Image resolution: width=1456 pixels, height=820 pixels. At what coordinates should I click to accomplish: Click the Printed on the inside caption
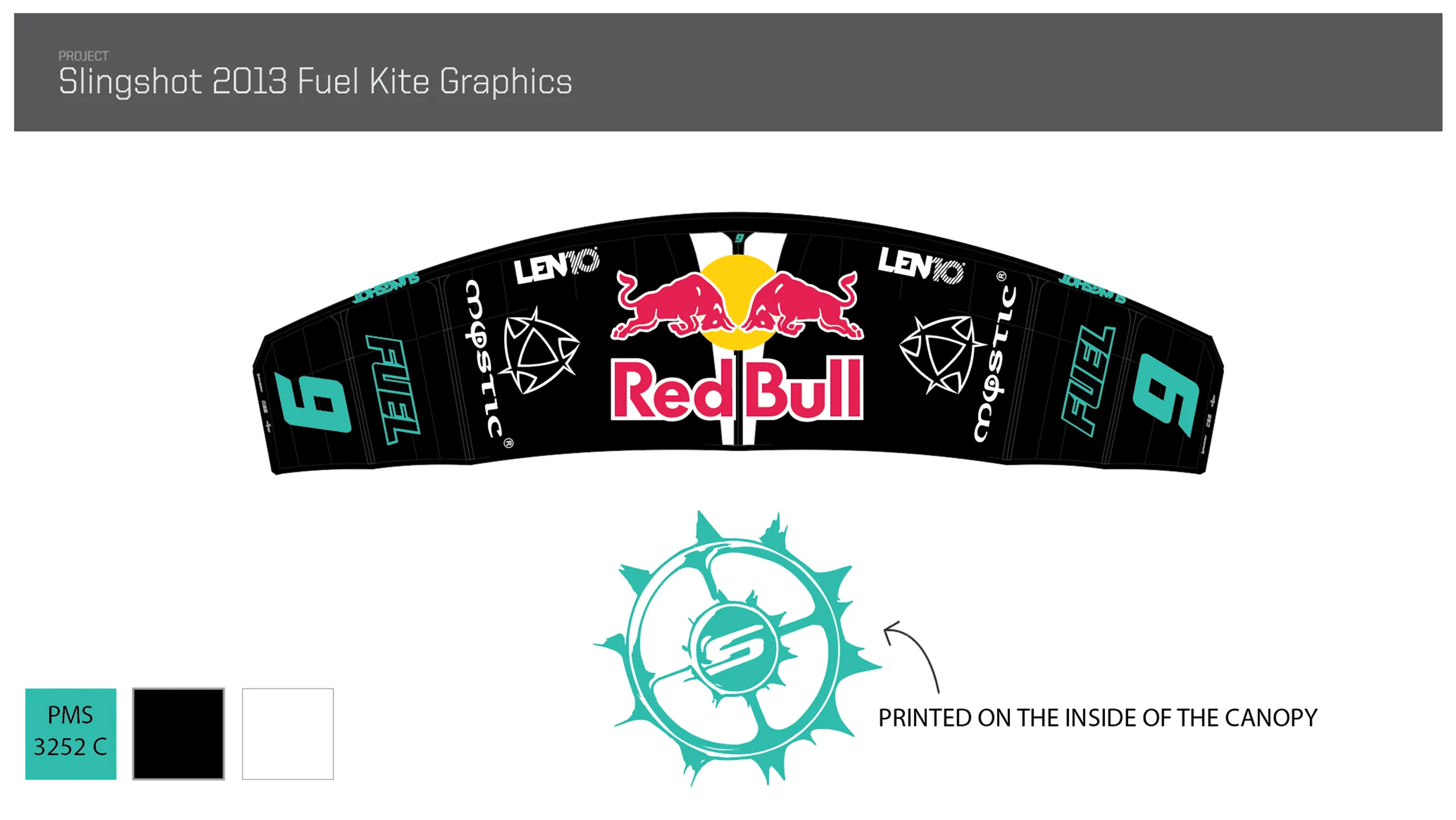1098,718
